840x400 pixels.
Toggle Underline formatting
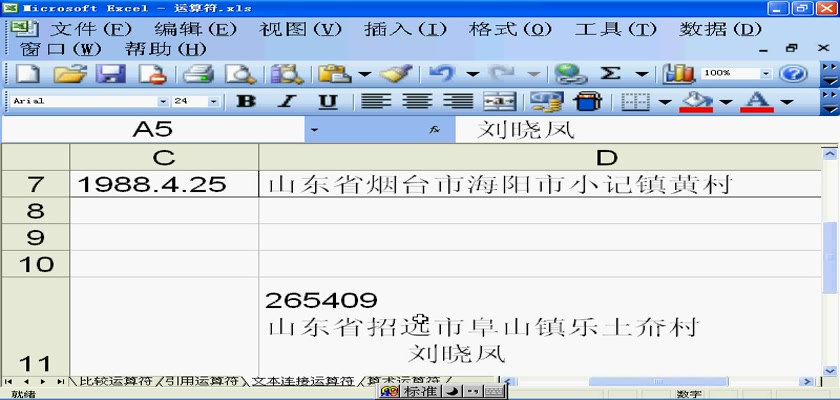[327, 101]
